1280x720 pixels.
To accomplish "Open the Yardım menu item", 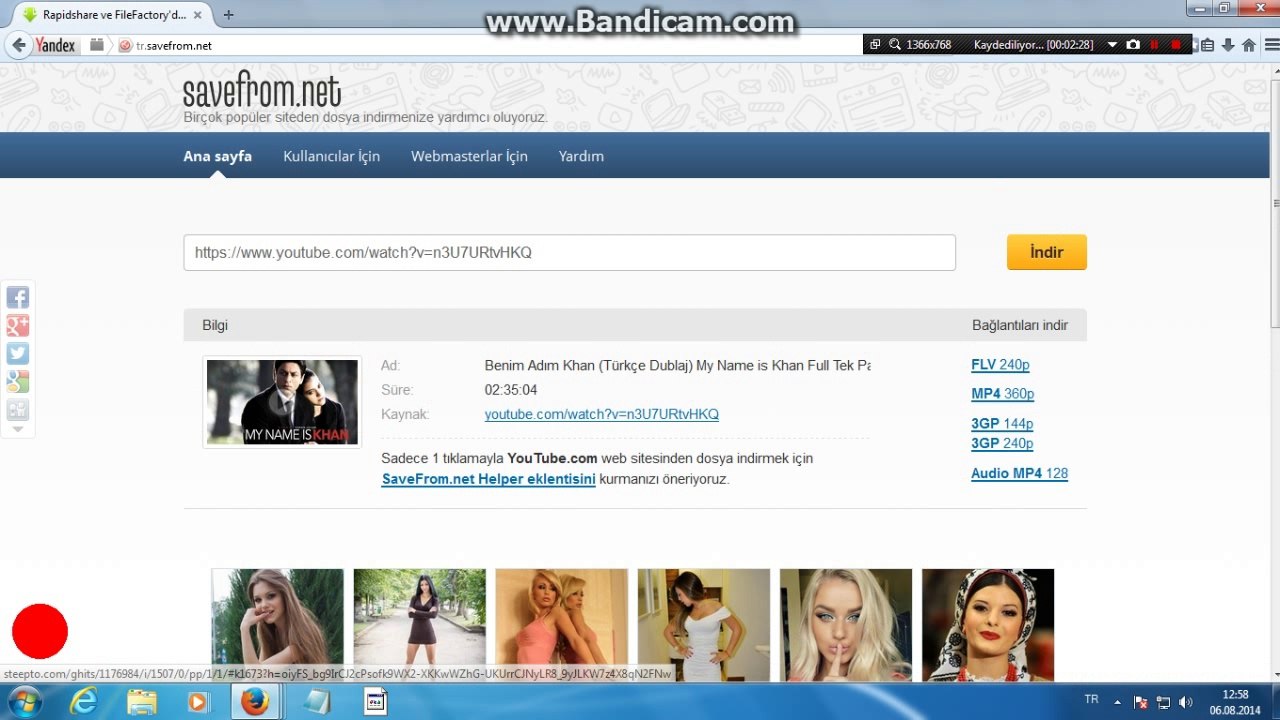I will (x=581, y=156).
